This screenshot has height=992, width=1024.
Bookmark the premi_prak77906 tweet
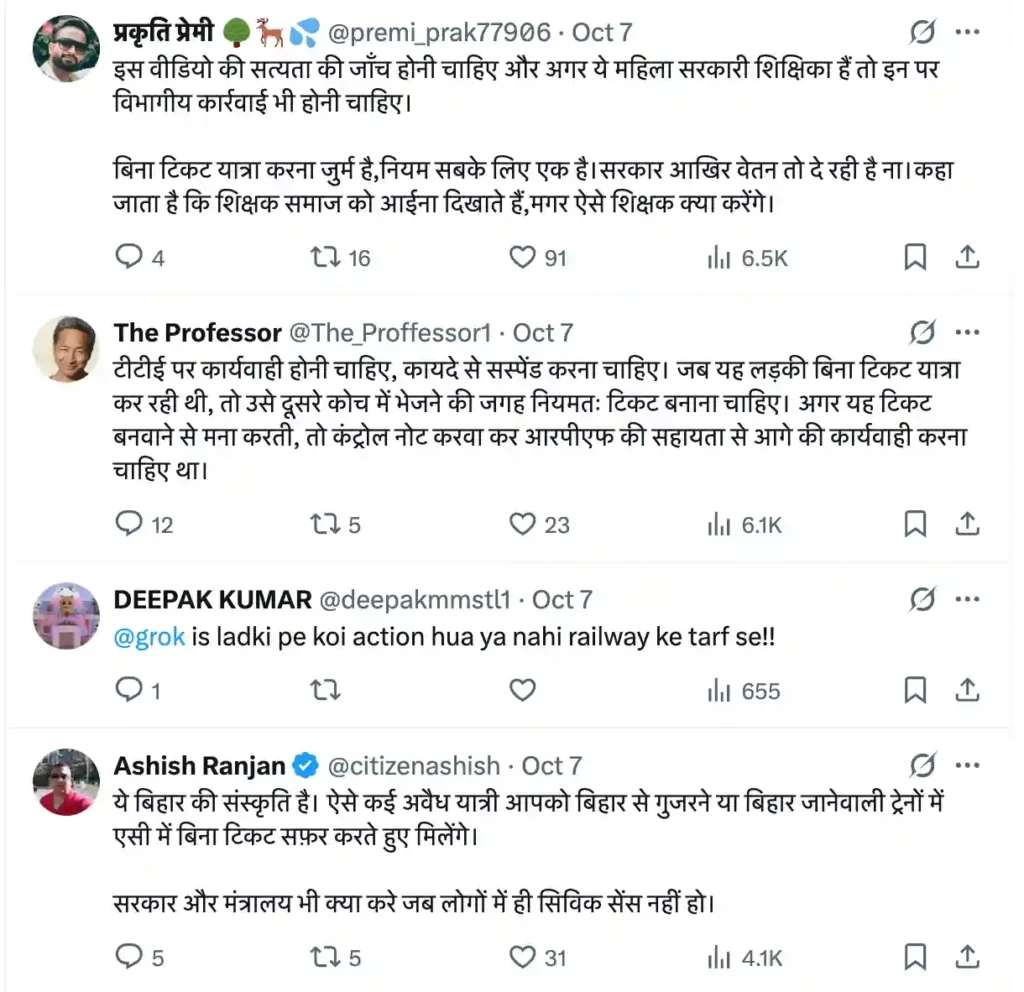pos(914,257)
